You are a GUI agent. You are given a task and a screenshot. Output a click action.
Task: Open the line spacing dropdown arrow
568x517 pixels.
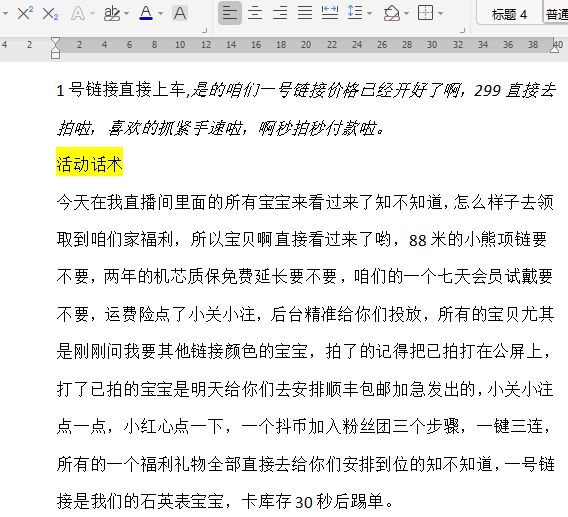pyautogui.click(x=369, y=14)
